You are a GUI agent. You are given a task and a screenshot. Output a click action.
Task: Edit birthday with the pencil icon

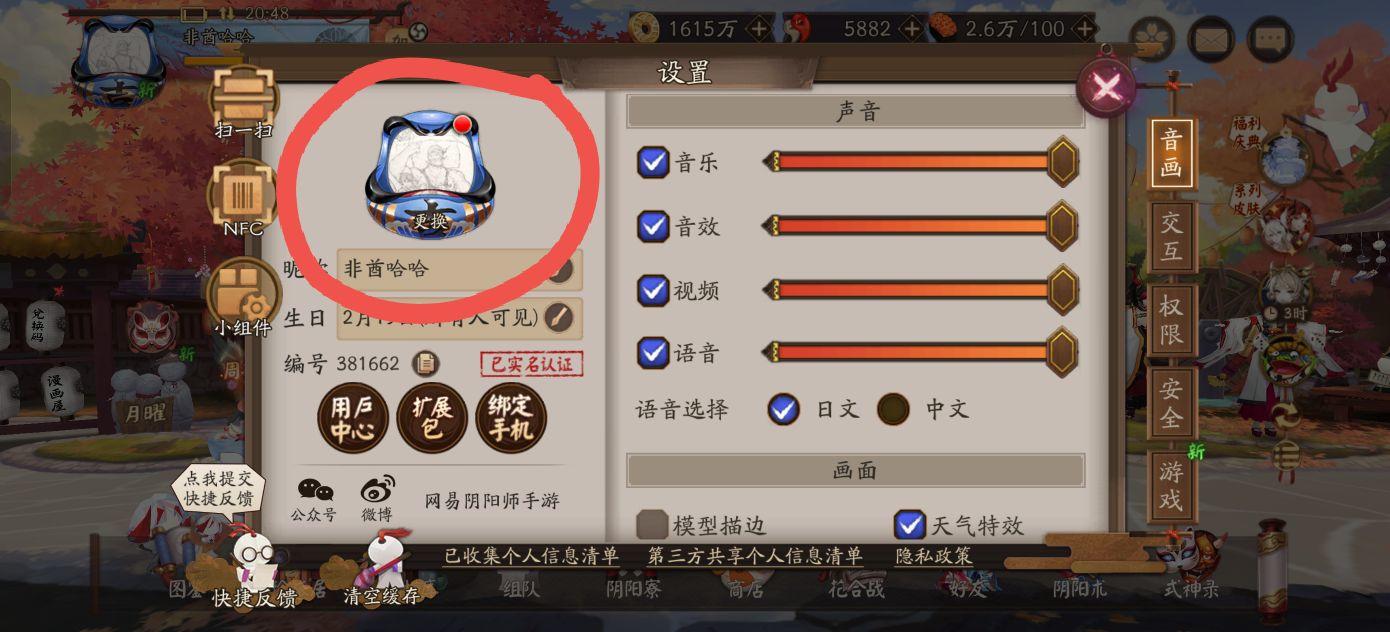tap(560, 318)
